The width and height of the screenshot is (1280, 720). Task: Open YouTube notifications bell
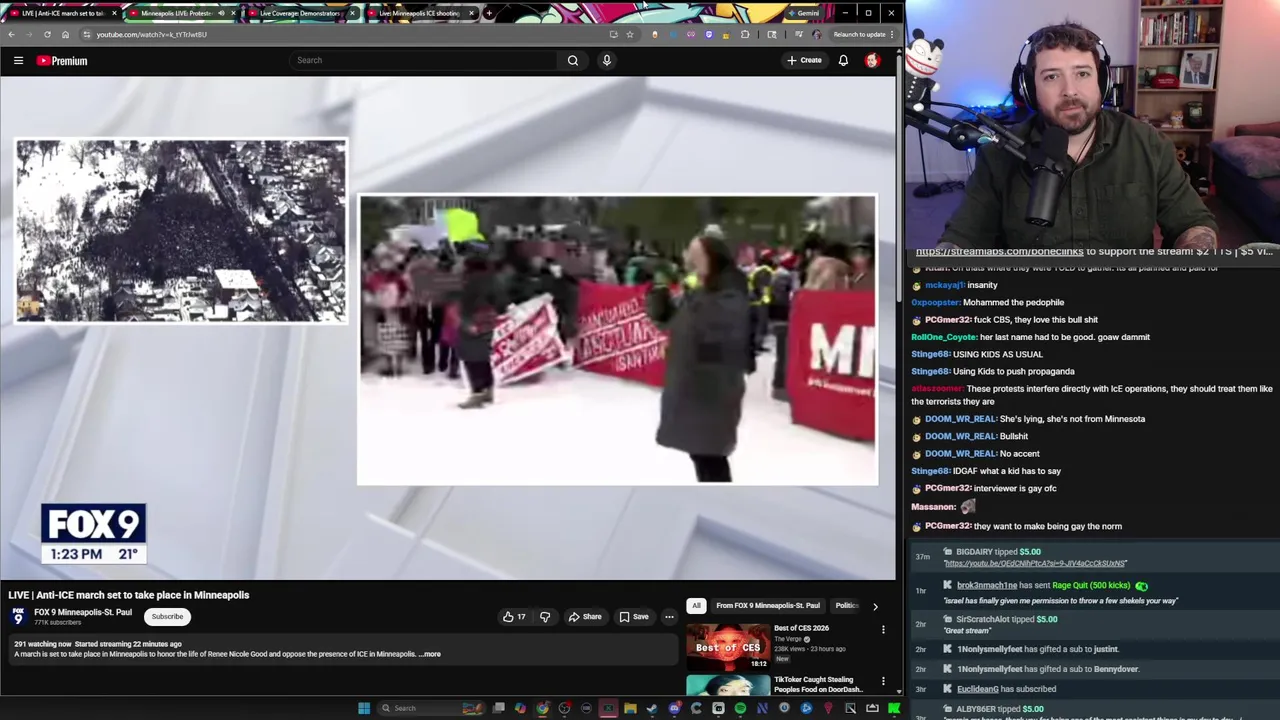point(843,61)
